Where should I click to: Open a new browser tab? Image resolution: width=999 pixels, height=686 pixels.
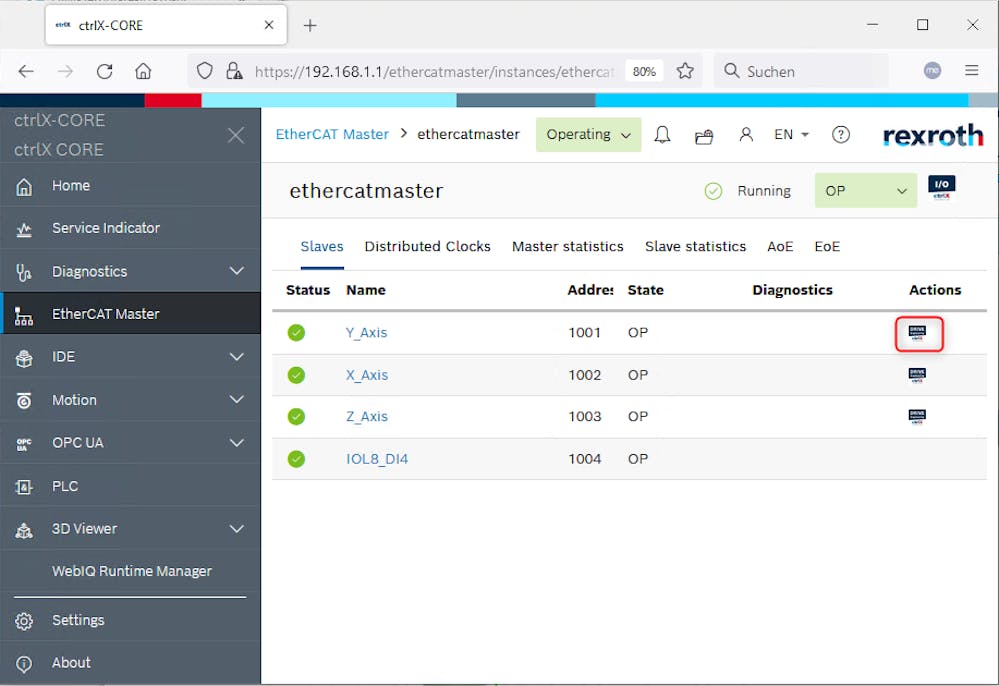pyautogui.click(x=310, y=25)
